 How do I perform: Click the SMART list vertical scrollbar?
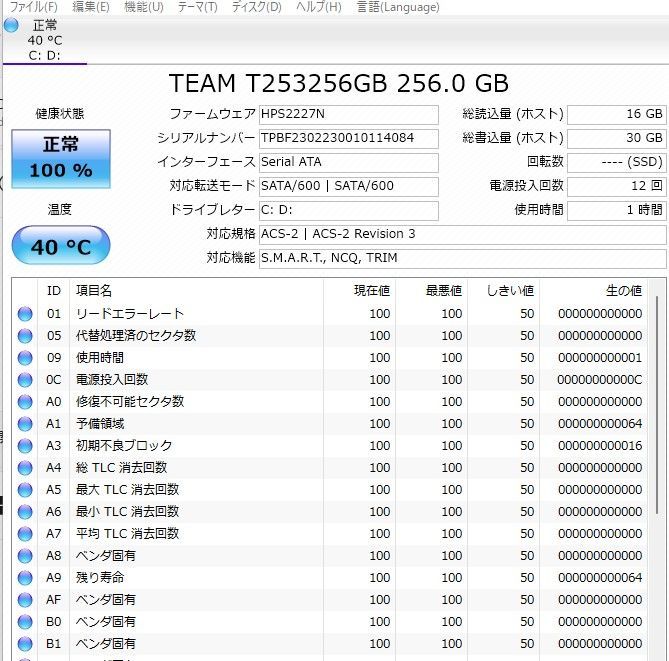click(x=657, y=405)
